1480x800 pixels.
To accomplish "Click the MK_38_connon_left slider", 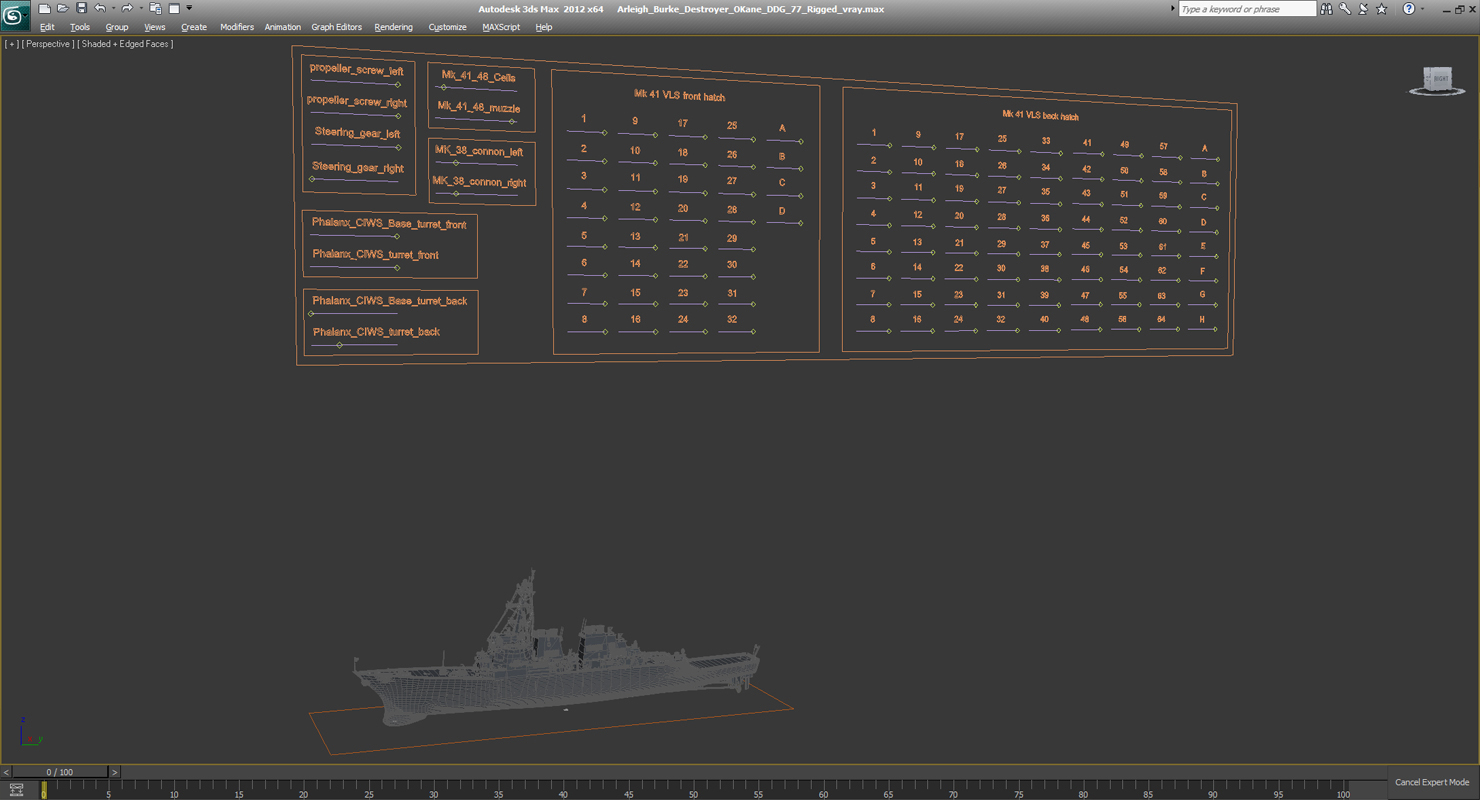I will [x=455, y=163].
